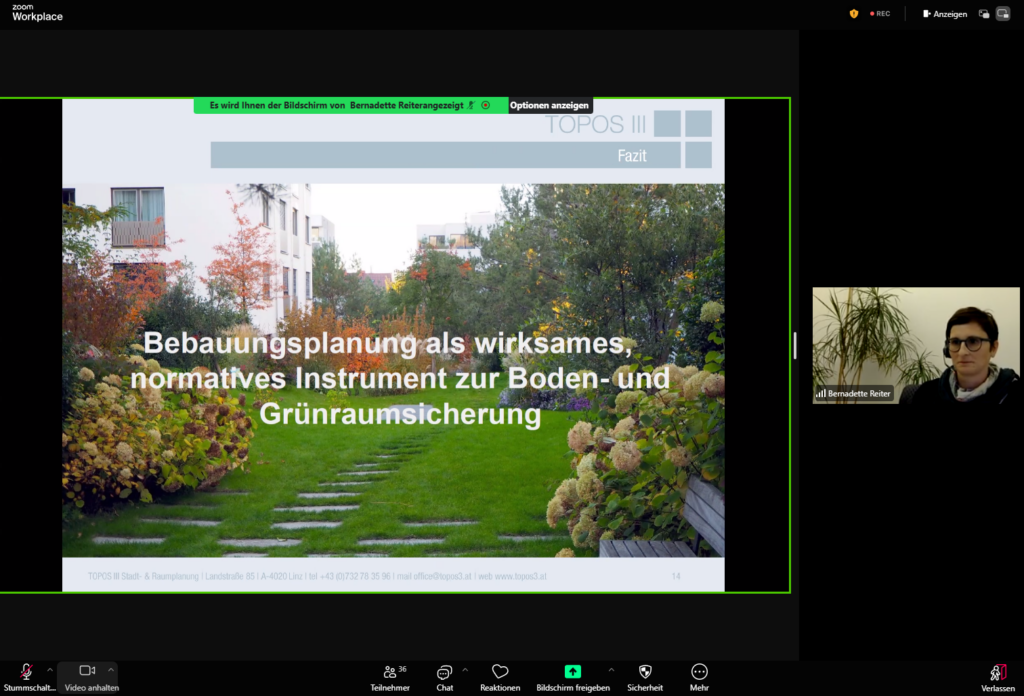Select Bernadette Reiter's video thumbnail
The height and width of the screenshot is (696, 1024).
click(915, 345)
